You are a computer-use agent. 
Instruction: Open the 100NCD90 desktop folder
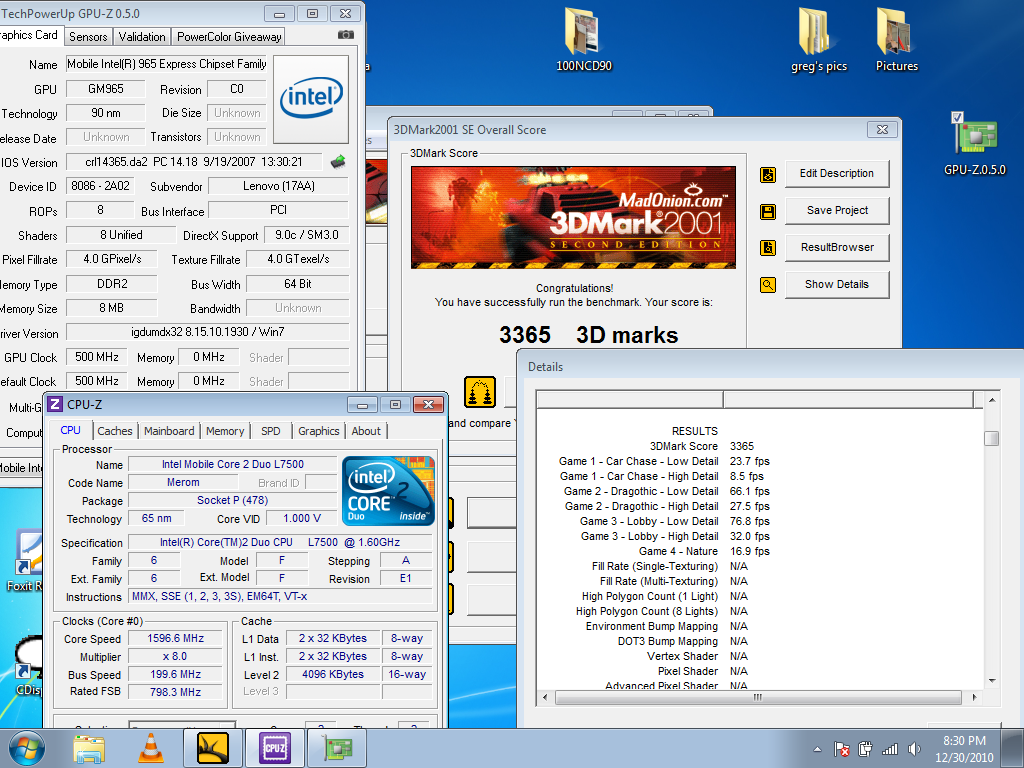[583, 40]
